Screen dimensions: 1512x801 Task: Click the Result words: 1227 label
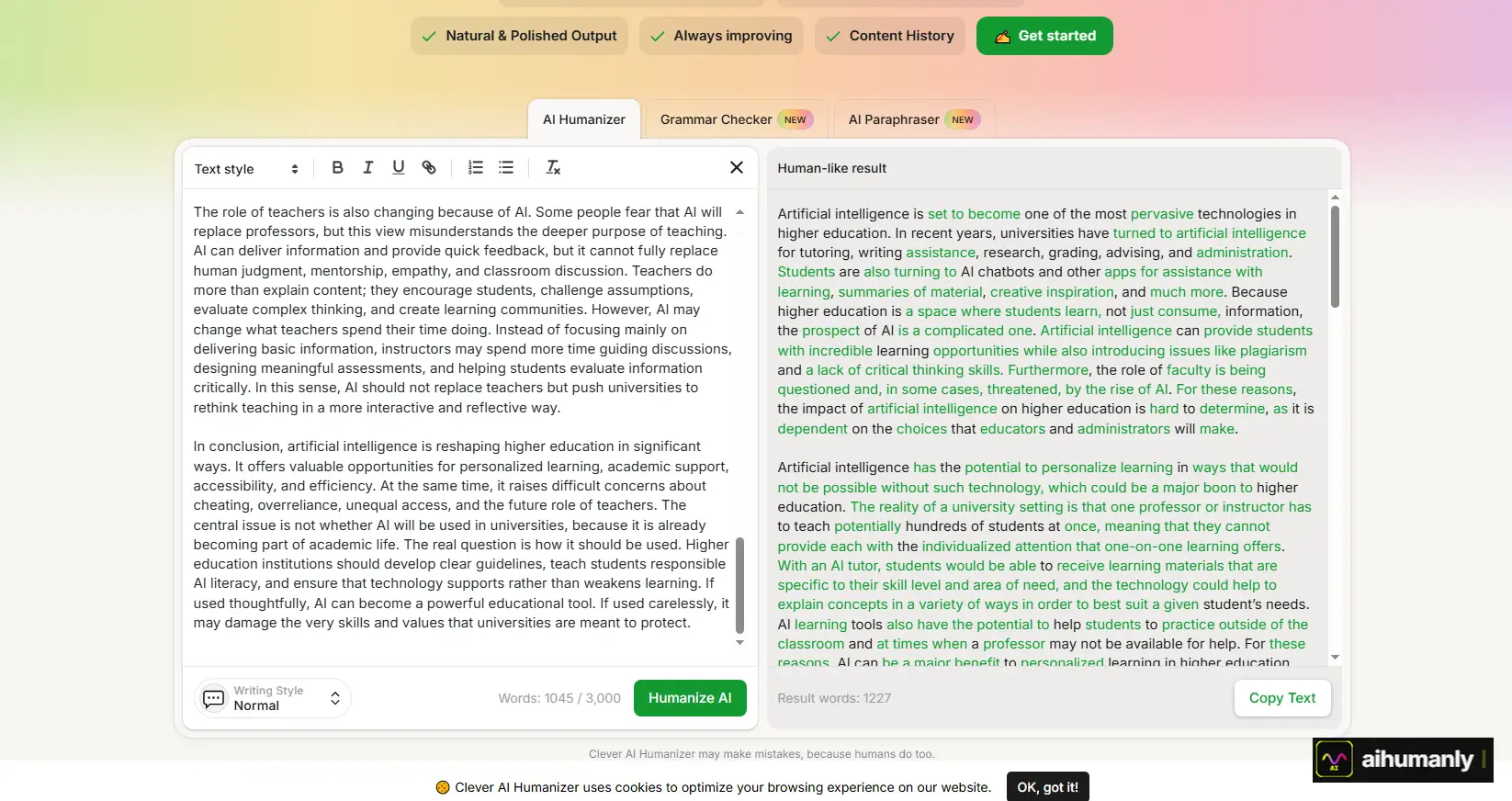834,698
